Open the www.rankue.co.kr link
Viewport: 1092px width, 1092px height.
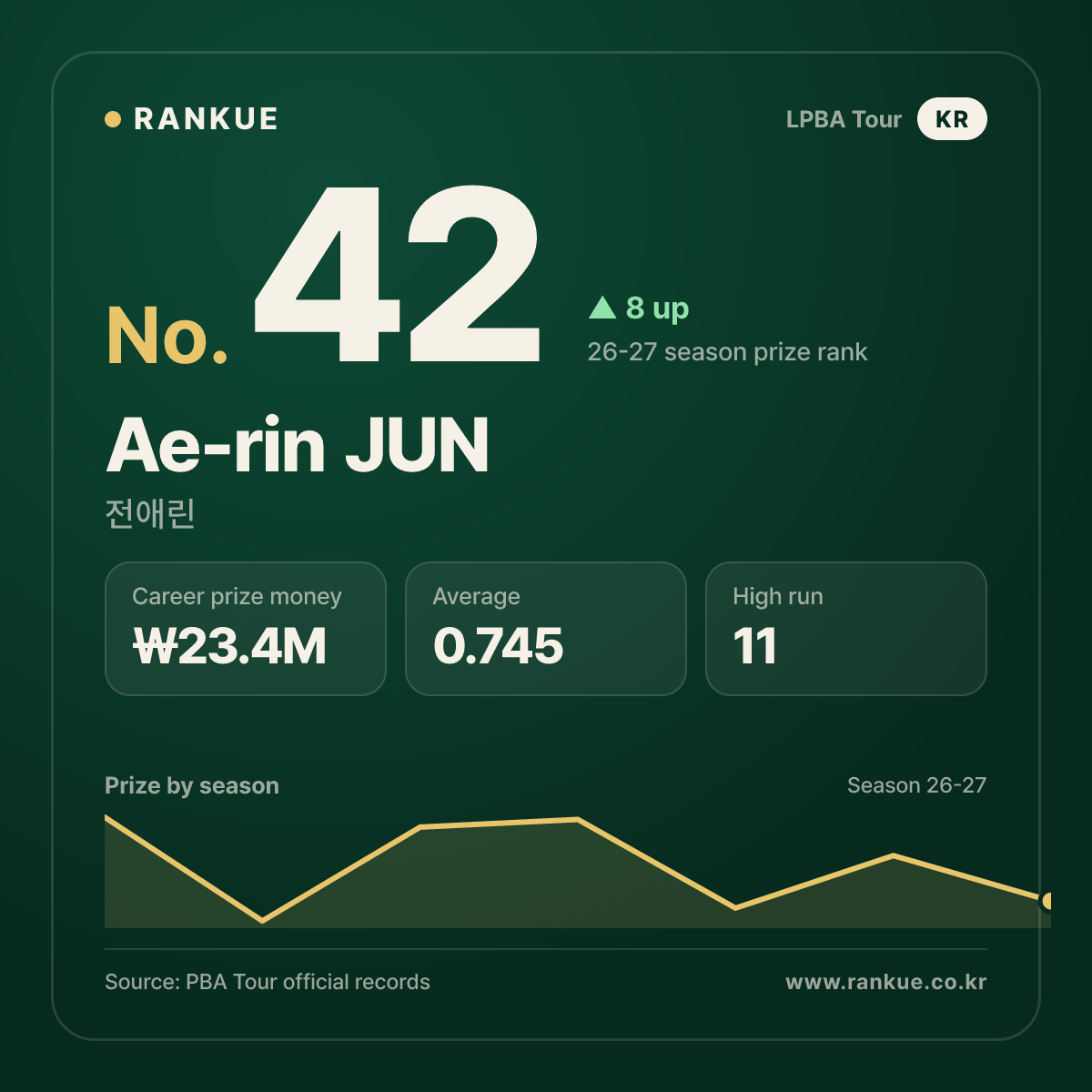[x=886, y=982]
